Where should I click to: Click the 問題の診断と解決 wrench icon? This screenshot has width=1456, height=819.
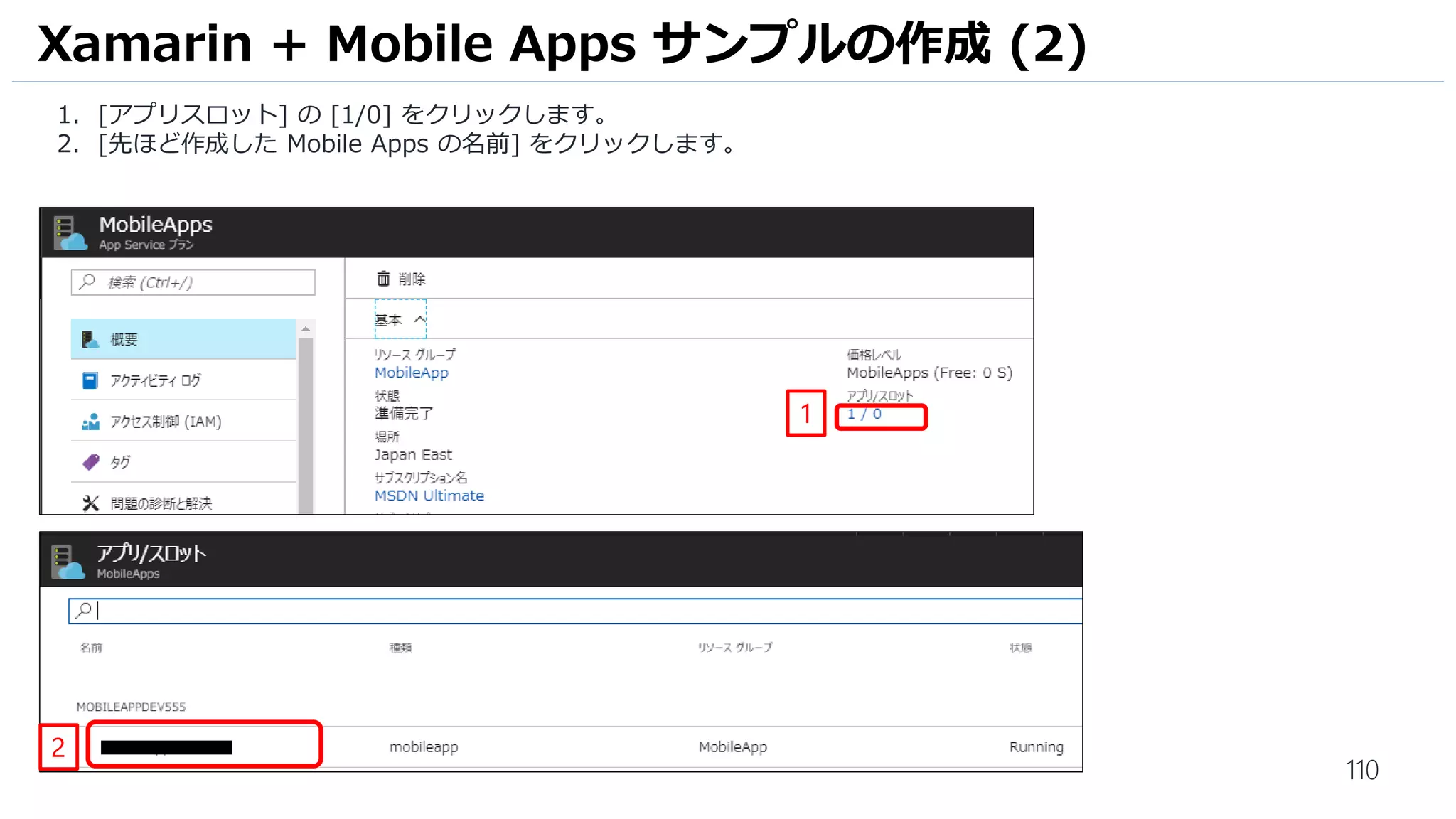pyautogui.click(x=90, y=503)
